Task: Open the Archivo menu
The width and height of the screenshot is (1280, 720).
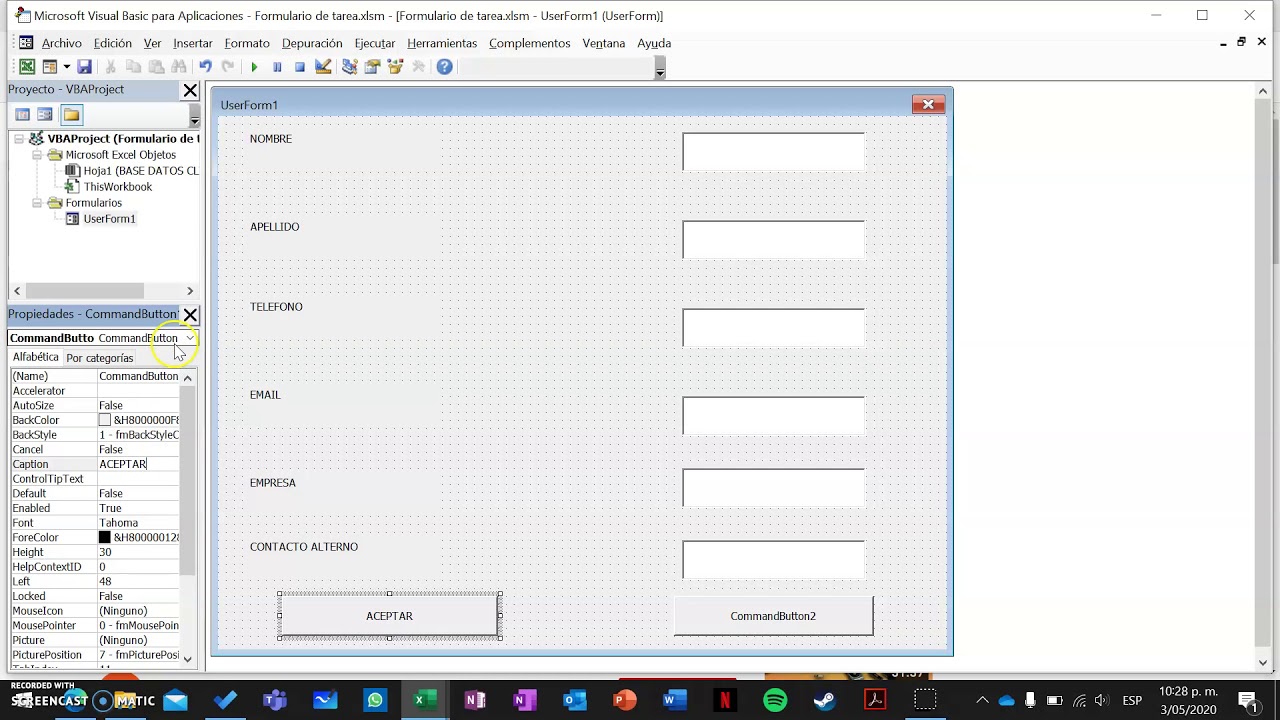Action: (x=61, y=43)
